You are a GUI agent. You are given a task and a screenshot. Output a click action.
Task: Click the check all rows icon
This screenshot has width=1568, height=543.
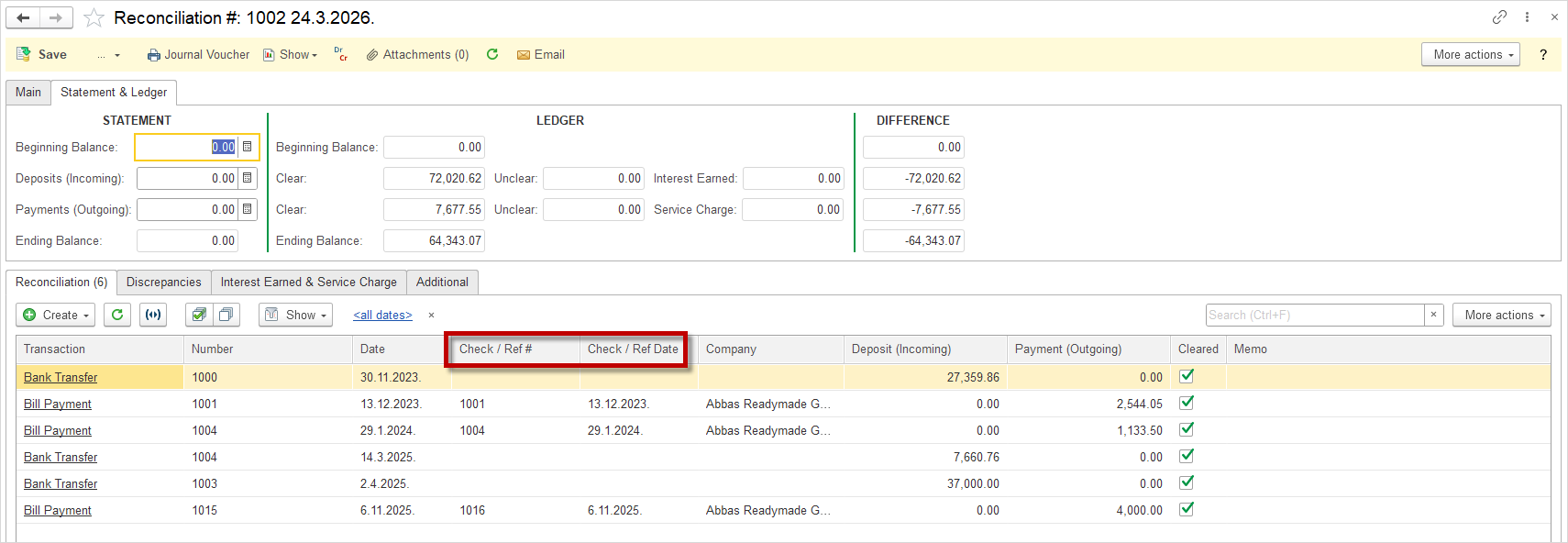coord(199,315)
